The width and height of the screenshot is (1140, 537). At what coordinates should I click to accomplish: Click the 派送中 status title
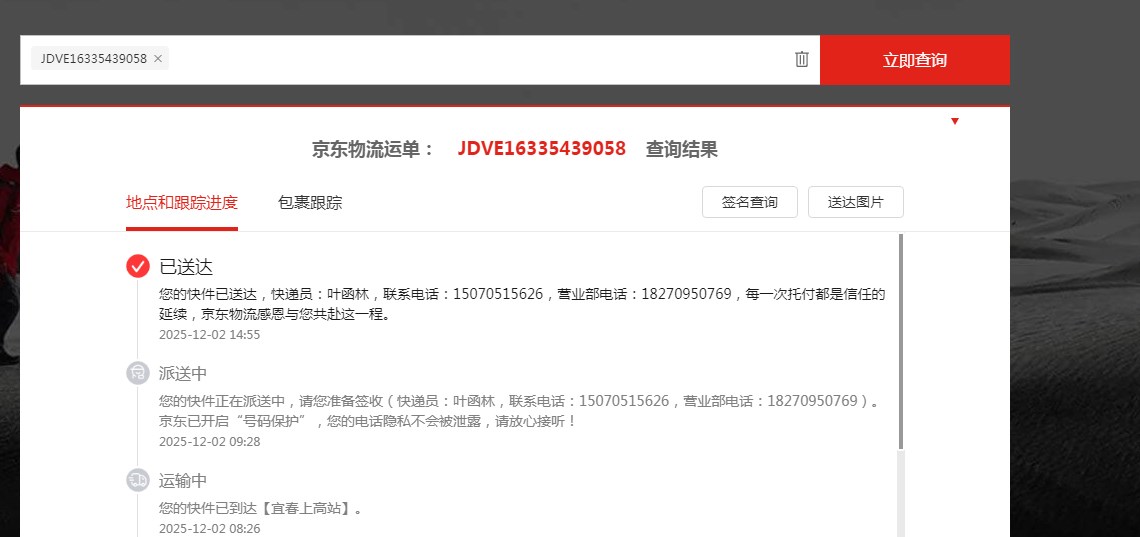click(x=183, y=374)
